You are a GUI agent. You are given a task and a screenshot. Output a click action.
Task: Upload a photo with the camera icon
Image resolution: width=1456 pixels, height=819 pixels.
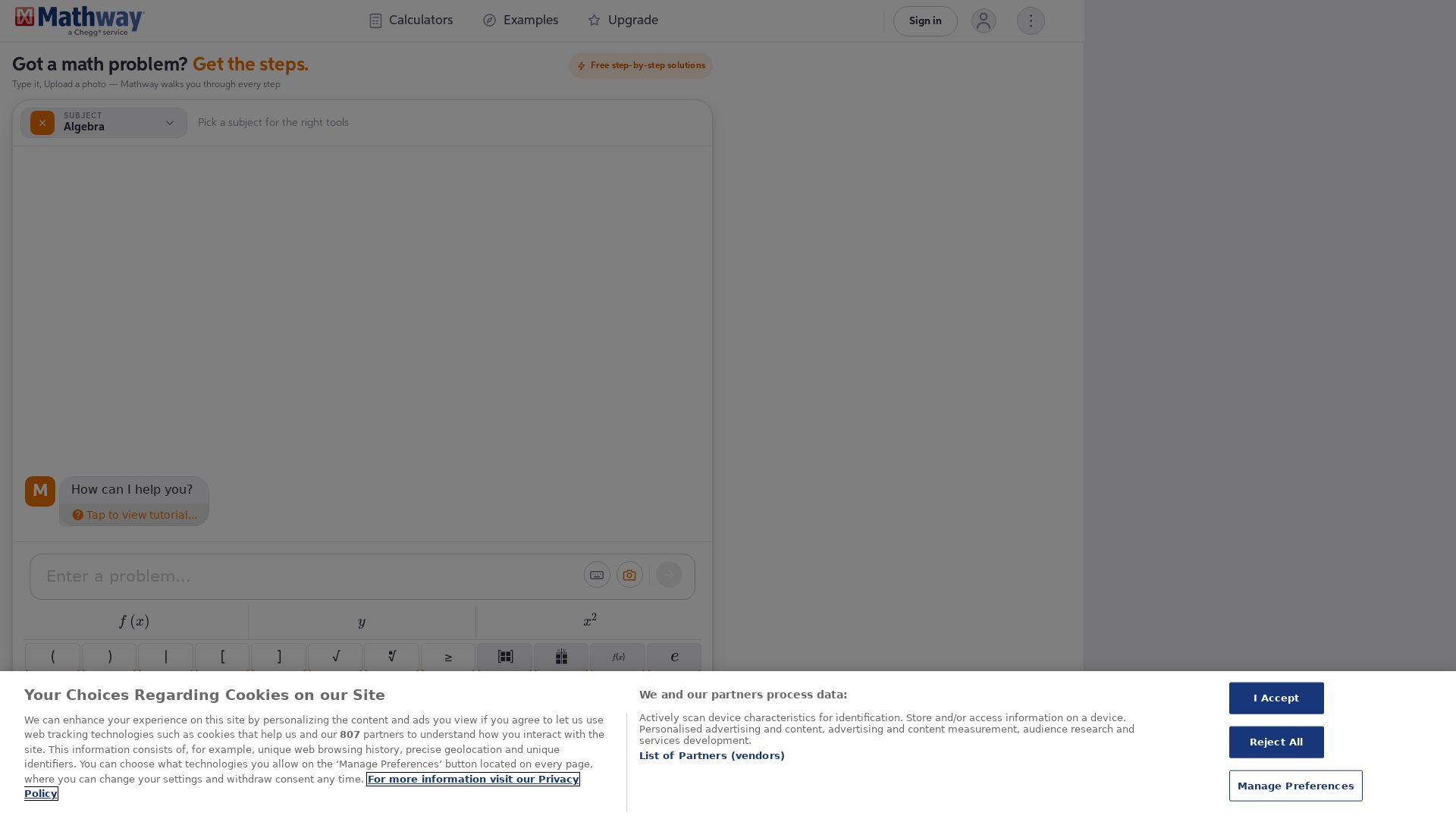tap(629, 575)
